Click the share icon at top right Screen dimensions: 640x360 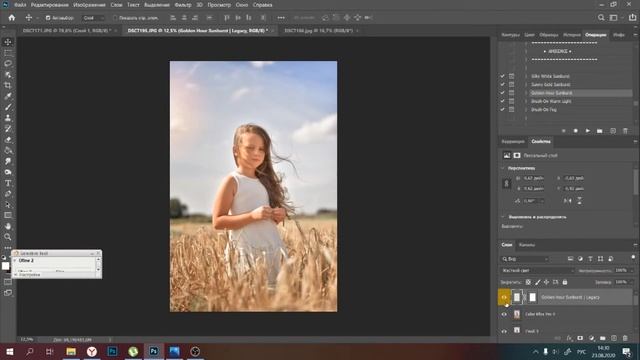tap(632, 18)
